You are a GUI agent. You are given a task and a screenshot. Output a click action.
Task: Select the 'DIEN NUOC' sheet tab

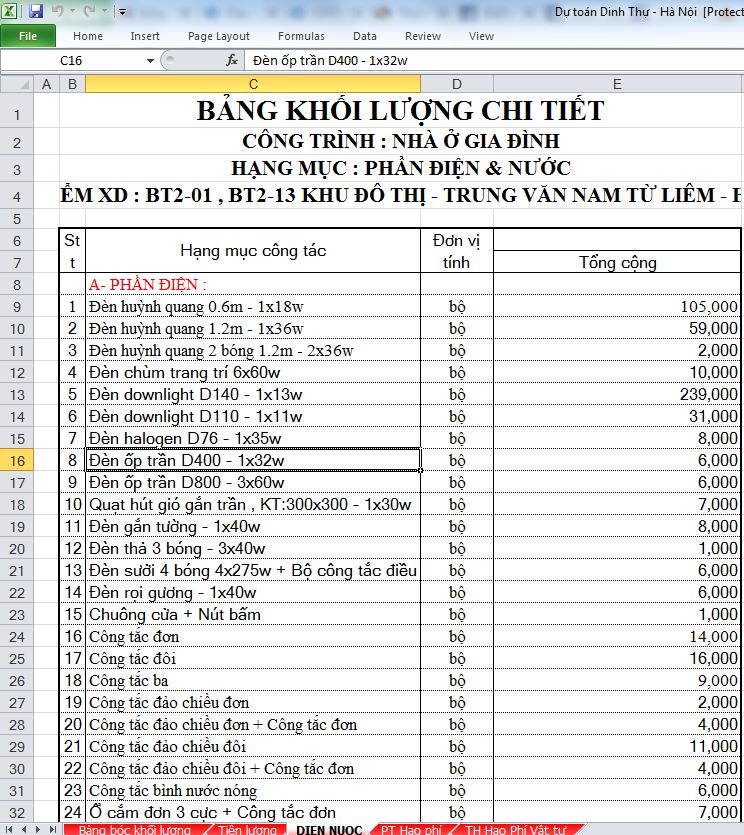coord(329,830)
